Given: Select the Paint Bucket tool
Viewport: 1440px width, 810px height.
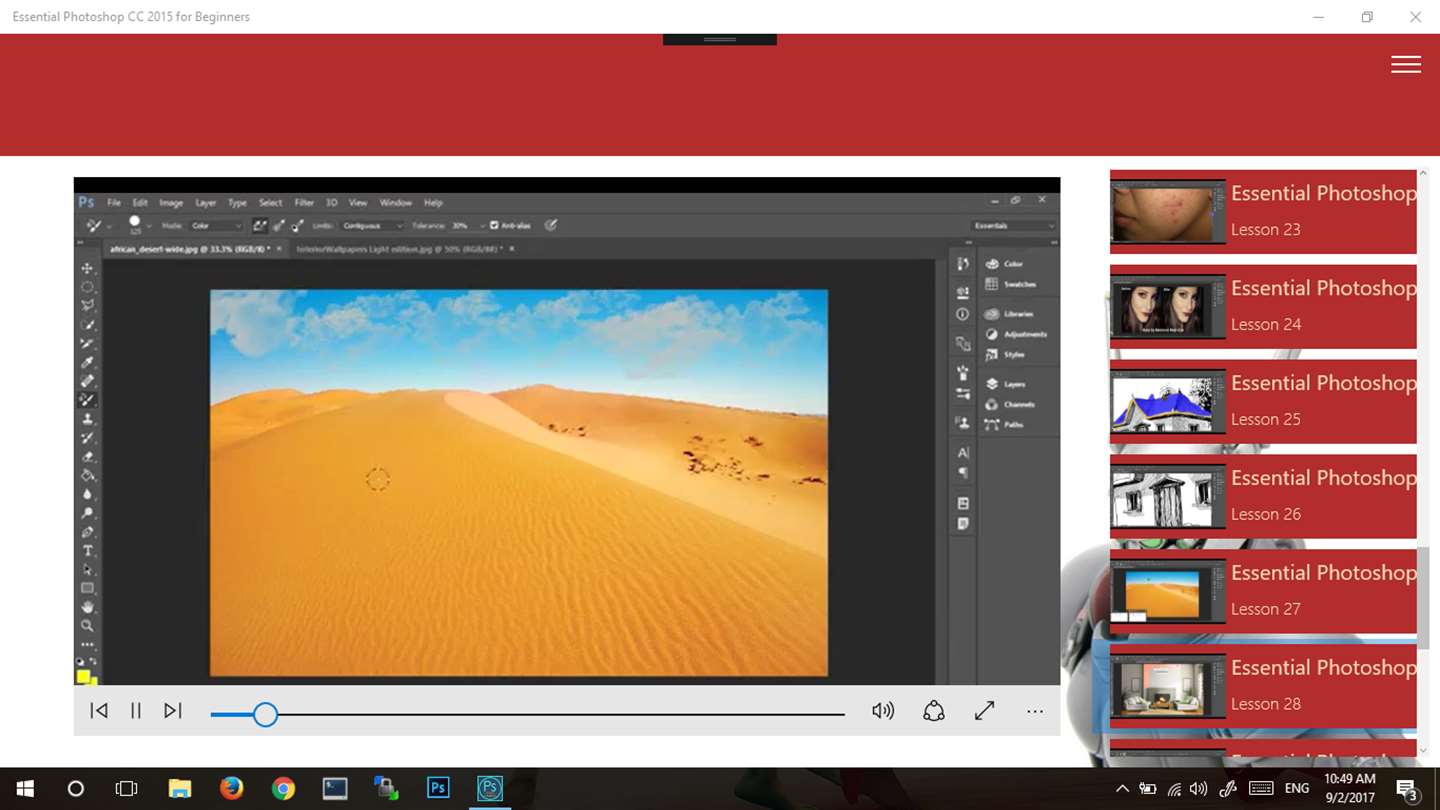Looking at the screenshot, I should [88, 475].
